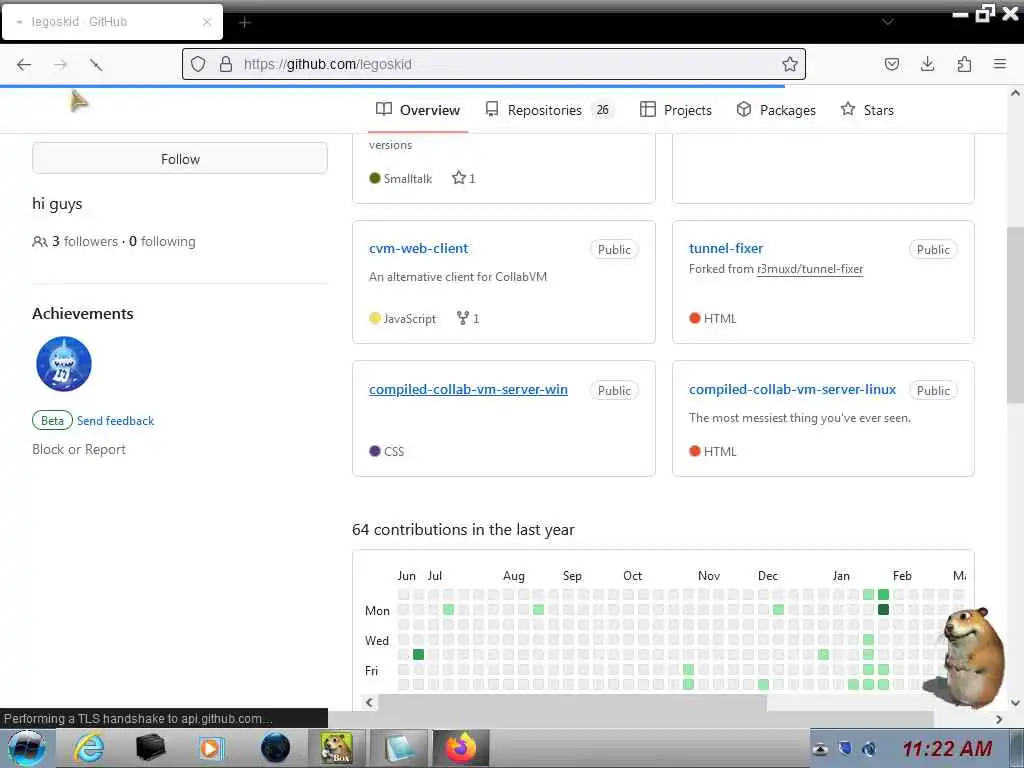1024x768 pixels.
Task: Click fork count on cvm-web-client
Action: (x=468, y=319)
